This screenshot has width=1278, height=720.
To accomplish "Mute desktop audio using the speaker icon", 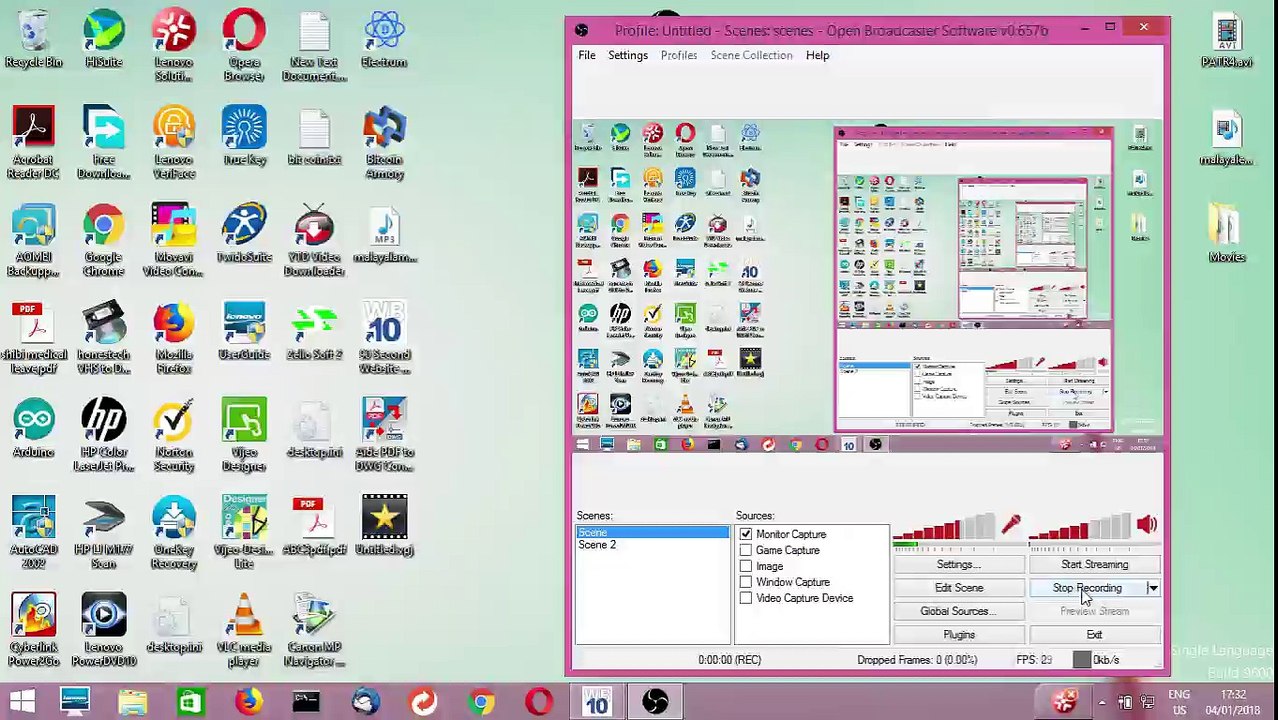I will [x=1146, y=525].
